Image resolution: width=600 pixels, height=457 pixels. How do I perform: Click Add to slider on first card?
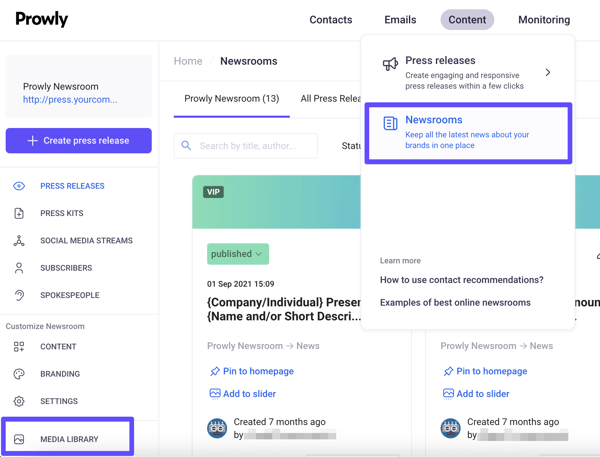coord(249,393)
